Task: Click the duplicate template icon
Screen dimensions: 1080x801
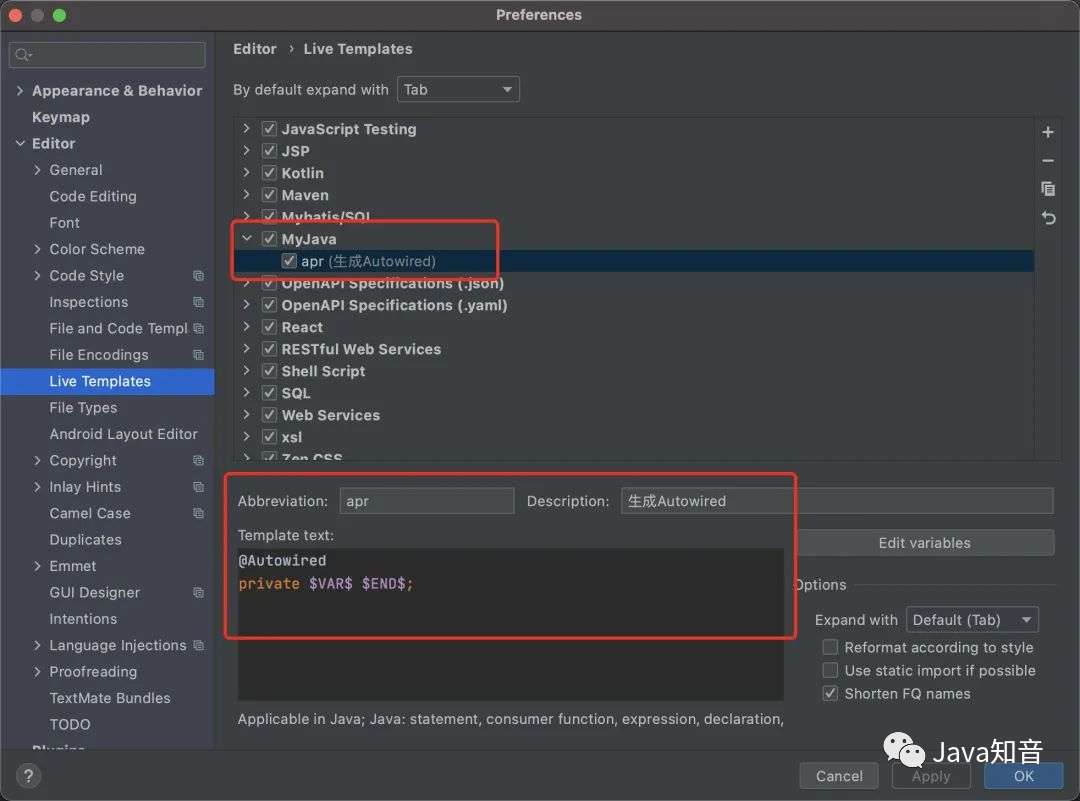Action: point(1048,189)
